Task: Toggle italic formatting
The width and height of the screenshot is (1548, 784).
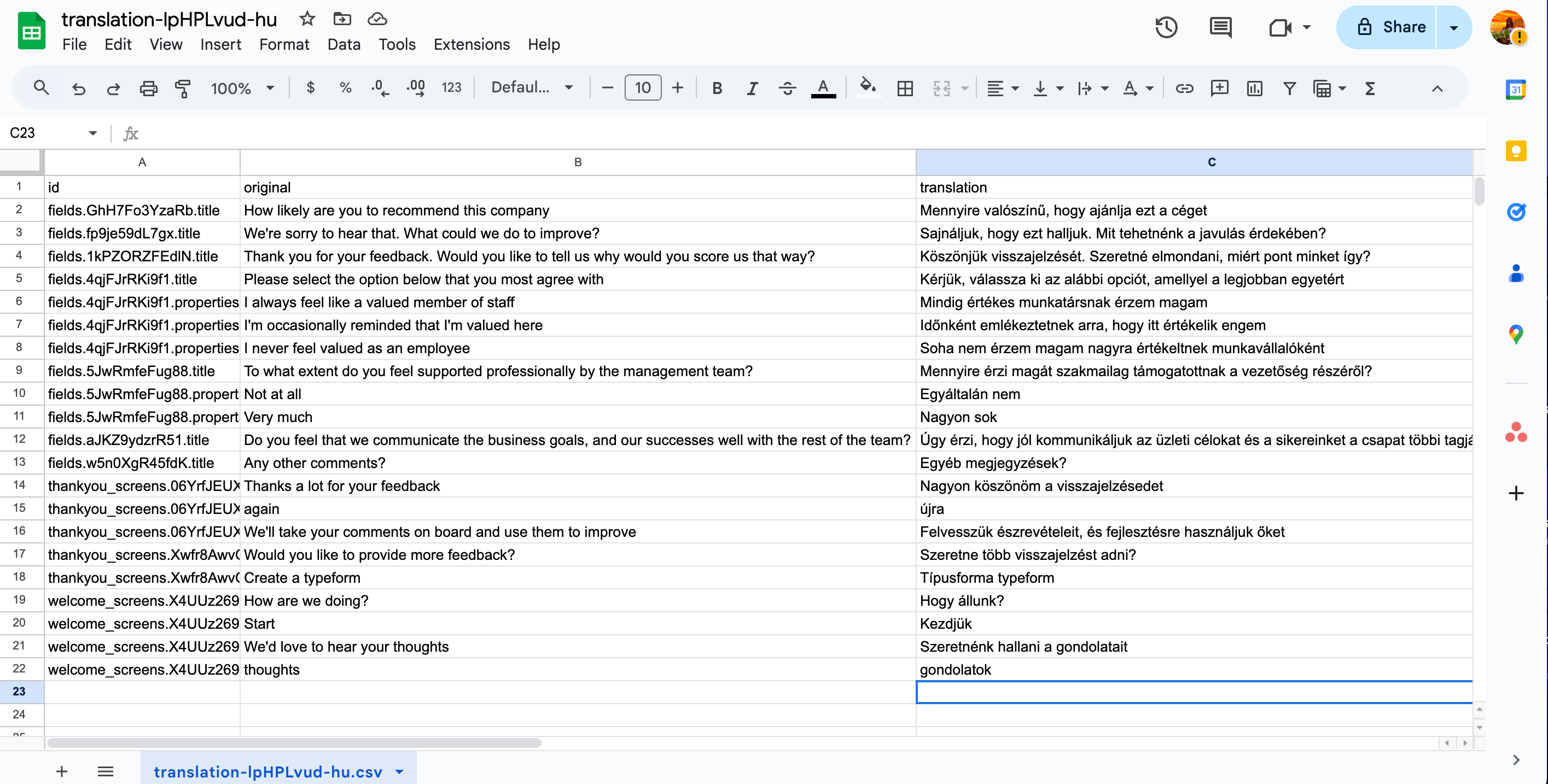Action: pyautogui.click(x=752, y=89)
